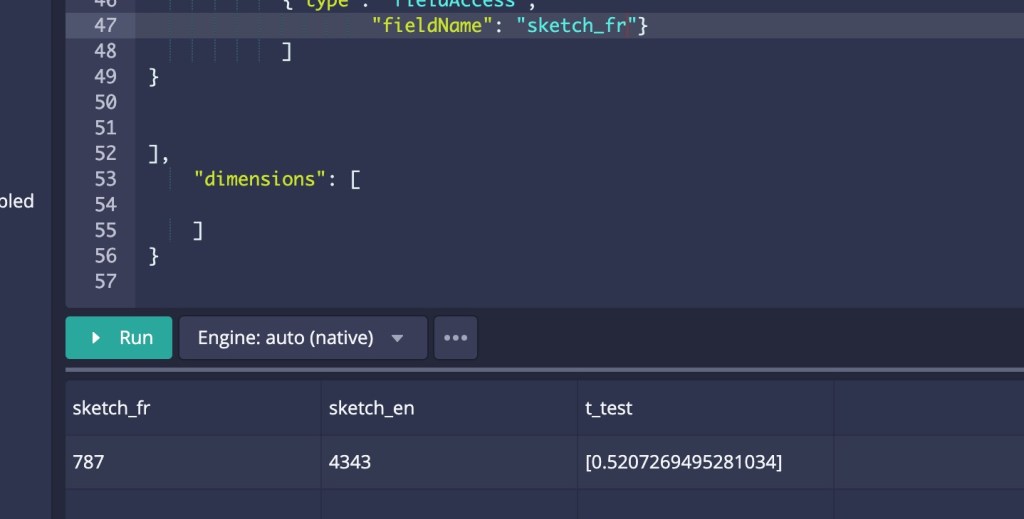Screen dimensions: 1024x519
Task: Click line number 53 in the gutter
Action: tap(105, 179)
